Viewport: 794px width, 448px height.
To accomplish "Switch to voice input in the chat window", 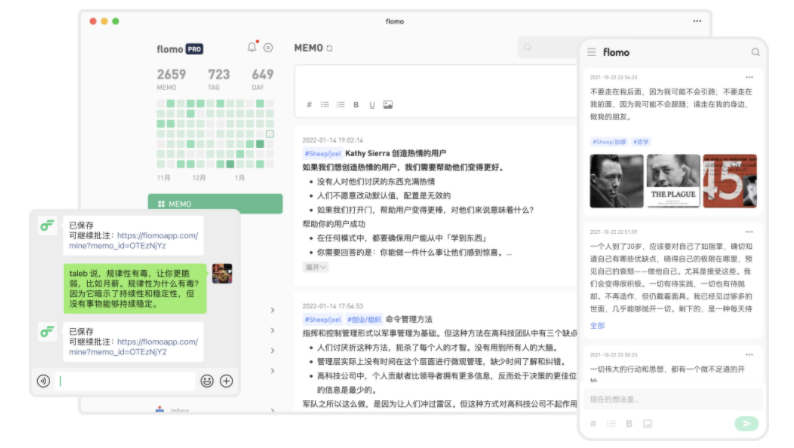I will pyautogui.click(x=44, y=381).
